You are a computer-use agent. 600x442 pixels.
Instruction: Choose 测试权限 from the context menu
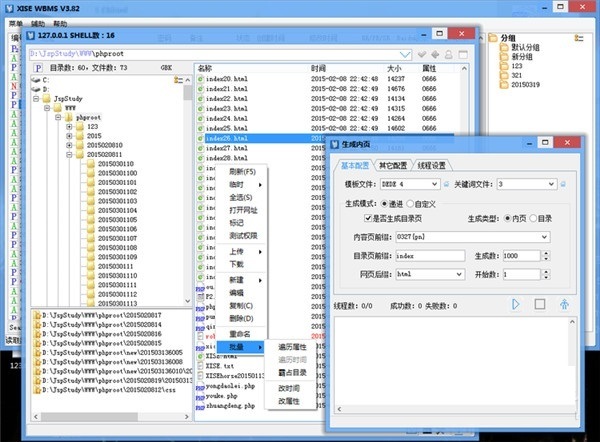(x=242, y=235)
